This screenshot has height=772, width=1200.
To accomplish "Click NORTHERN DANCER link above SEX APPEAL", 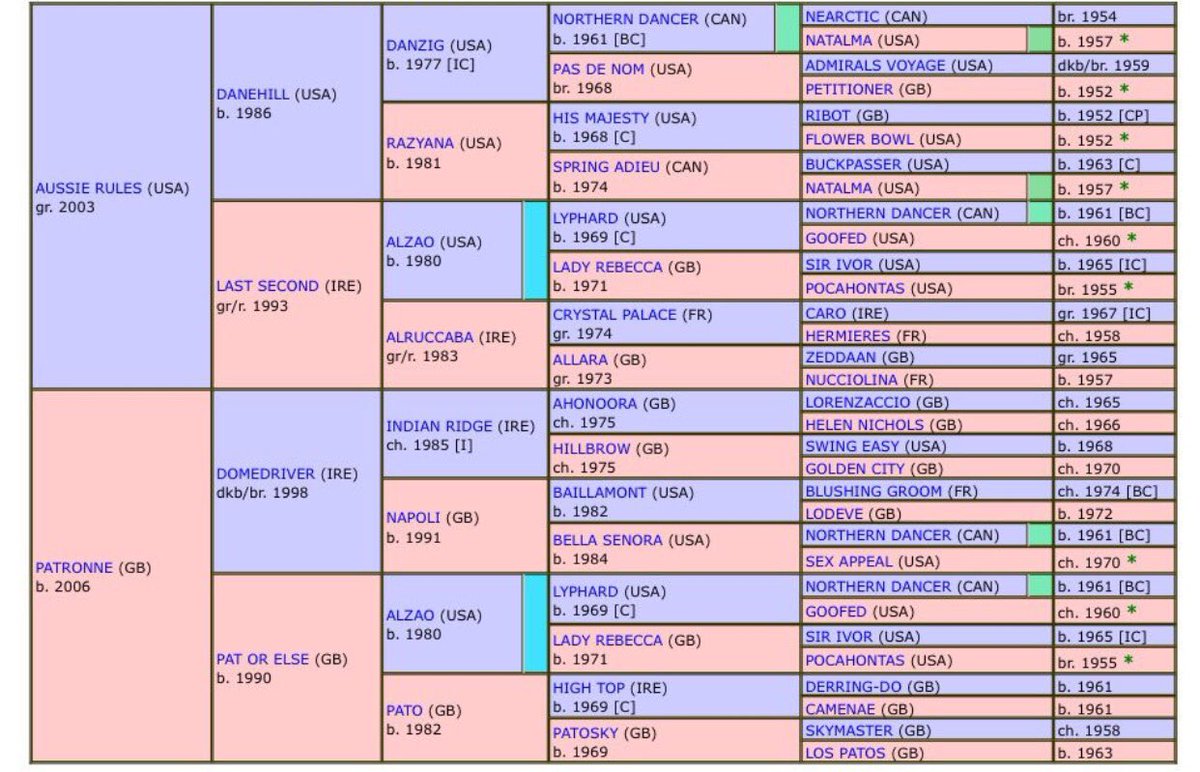I will [902, 536].
